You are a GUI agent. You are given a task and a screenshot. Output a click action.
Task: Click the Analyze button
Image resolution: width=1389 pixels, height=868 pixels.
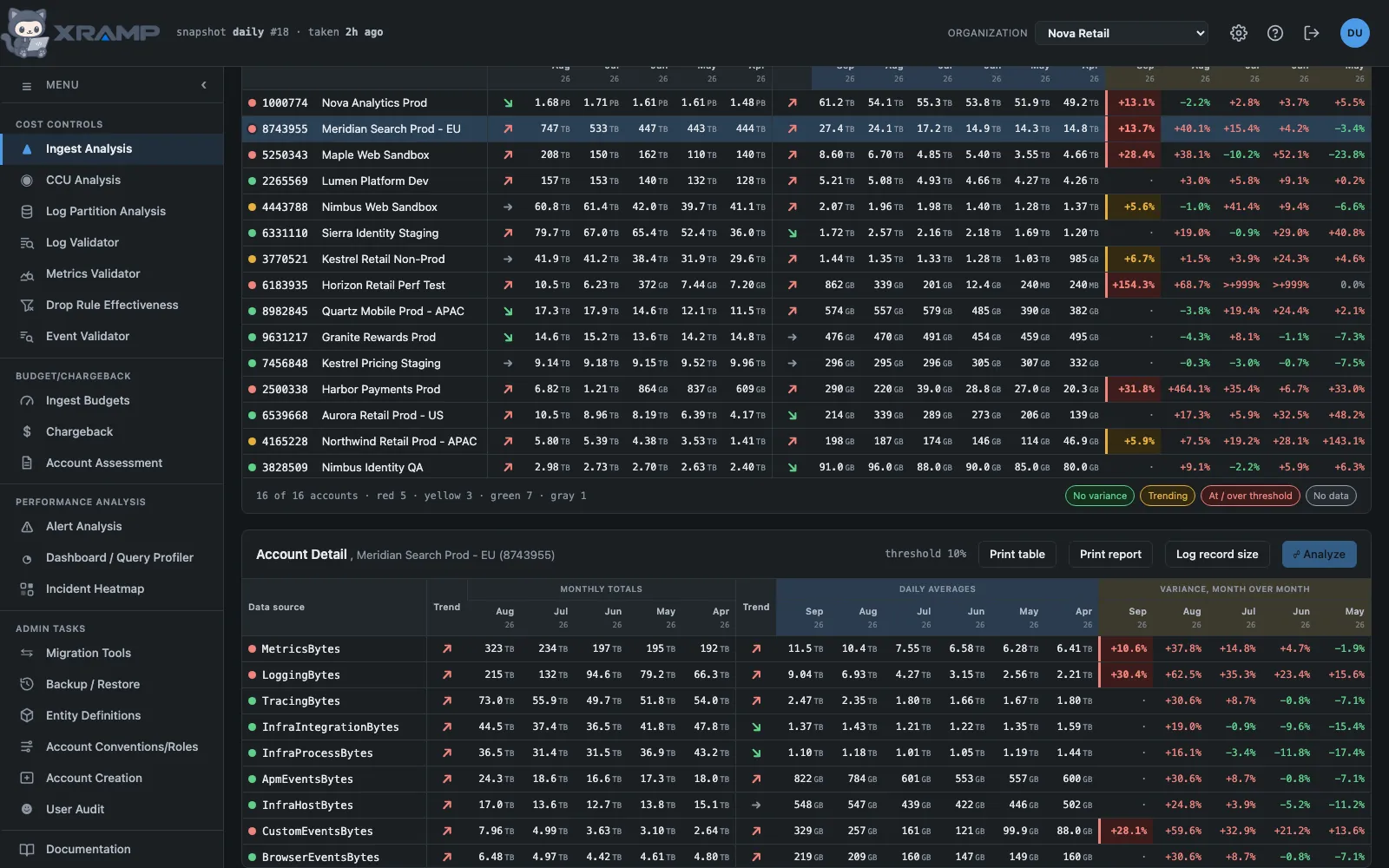[1320, 555]
